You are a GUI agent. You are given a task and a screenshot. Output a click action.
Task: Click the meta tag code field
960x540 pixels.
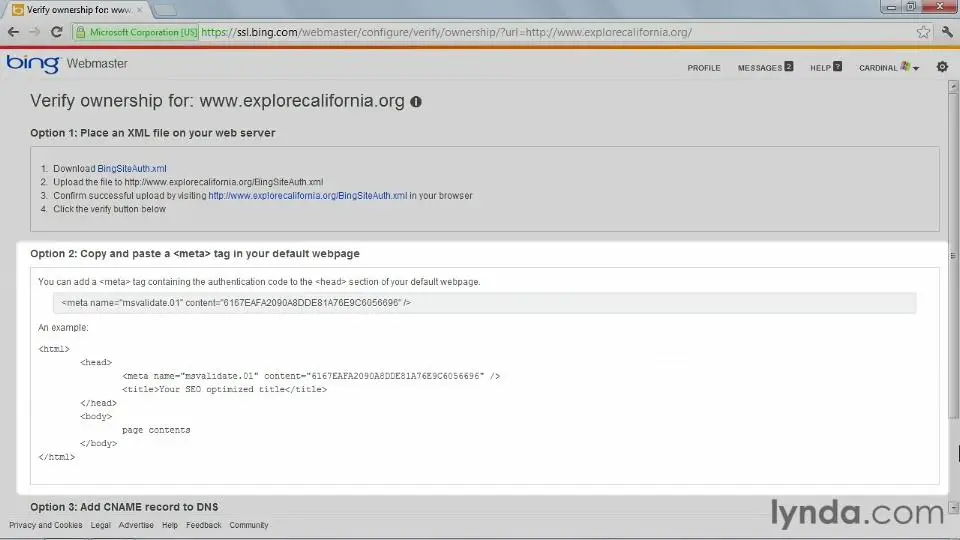(484, 302)
